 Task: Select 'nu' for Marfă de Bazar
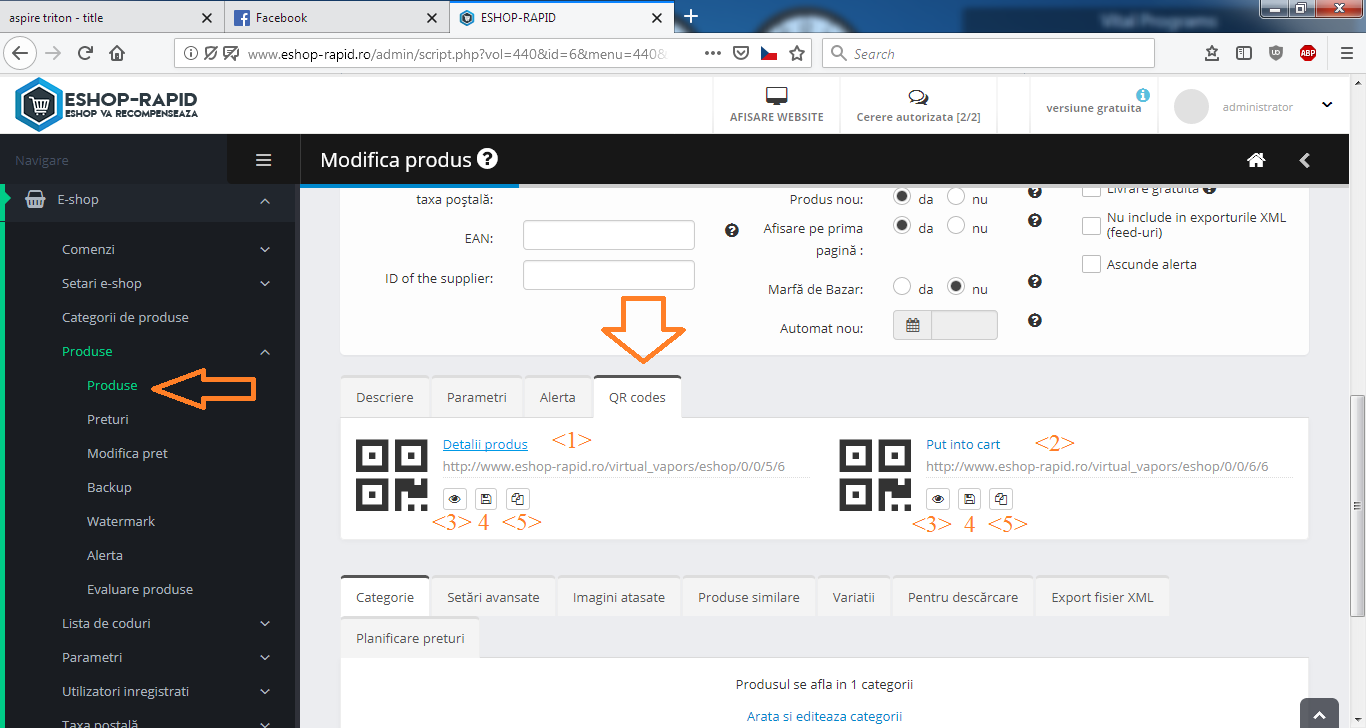(956, 287)
